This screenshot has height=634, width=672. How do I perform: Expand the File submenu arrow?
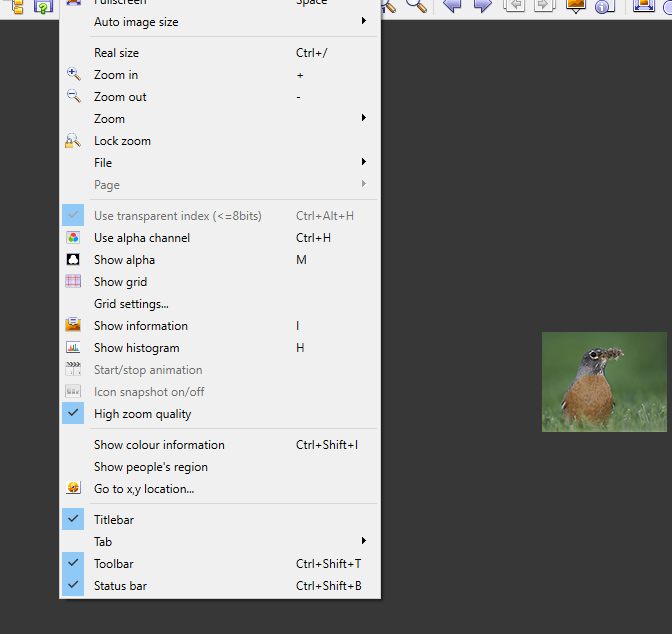click(x=363, y=163)
